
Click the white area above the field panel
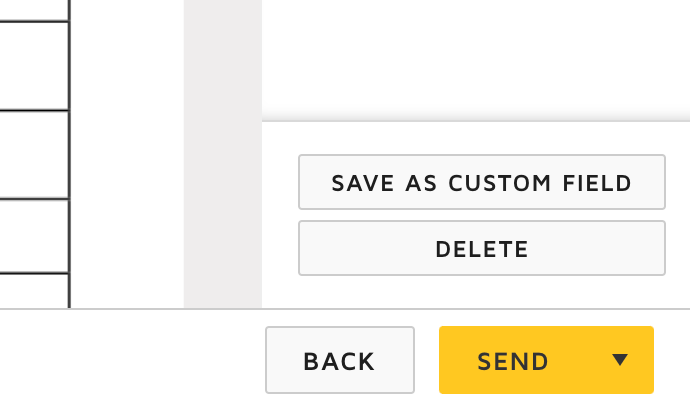click(x=476, y=55)
